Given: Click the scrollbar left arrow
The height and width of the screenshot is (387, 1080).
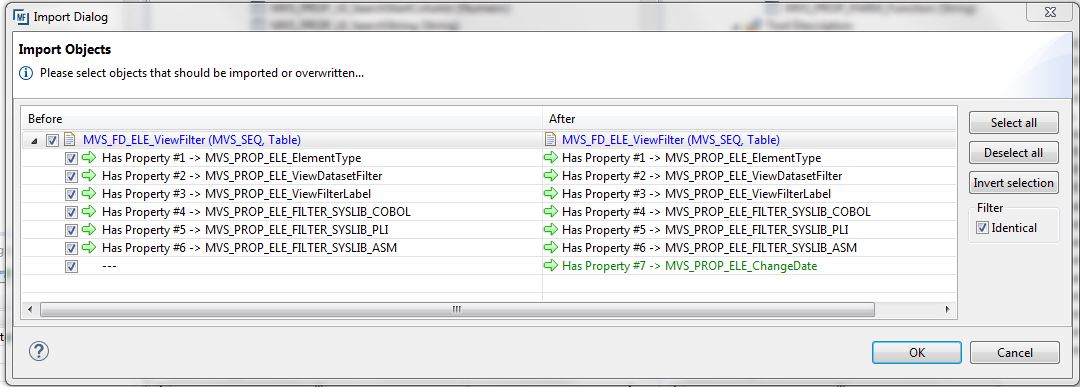Looking at the screenshot, I should pyautogui.click(x=30, y=310).
